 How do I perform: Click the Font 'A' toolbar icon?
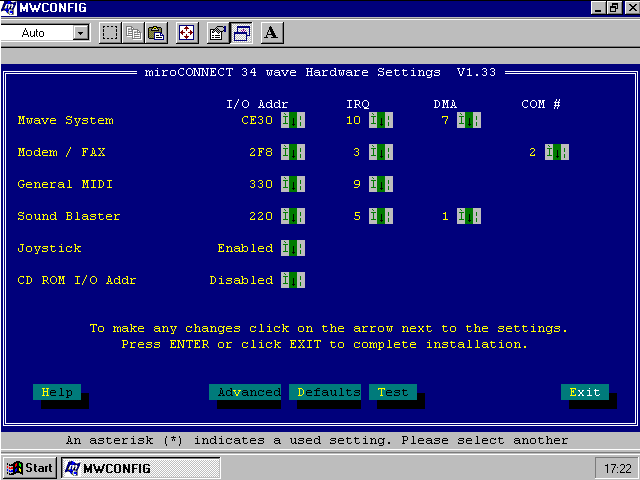272,33
